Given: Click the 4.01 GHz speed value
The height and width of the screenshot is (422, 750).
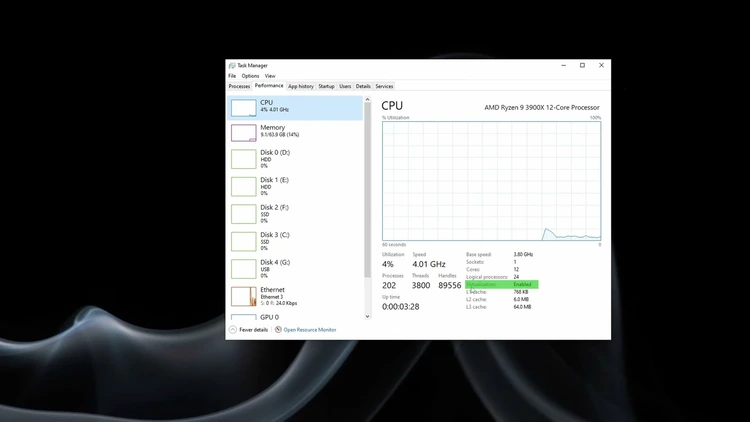Looking at the screenshot, I should click(429, 264).
